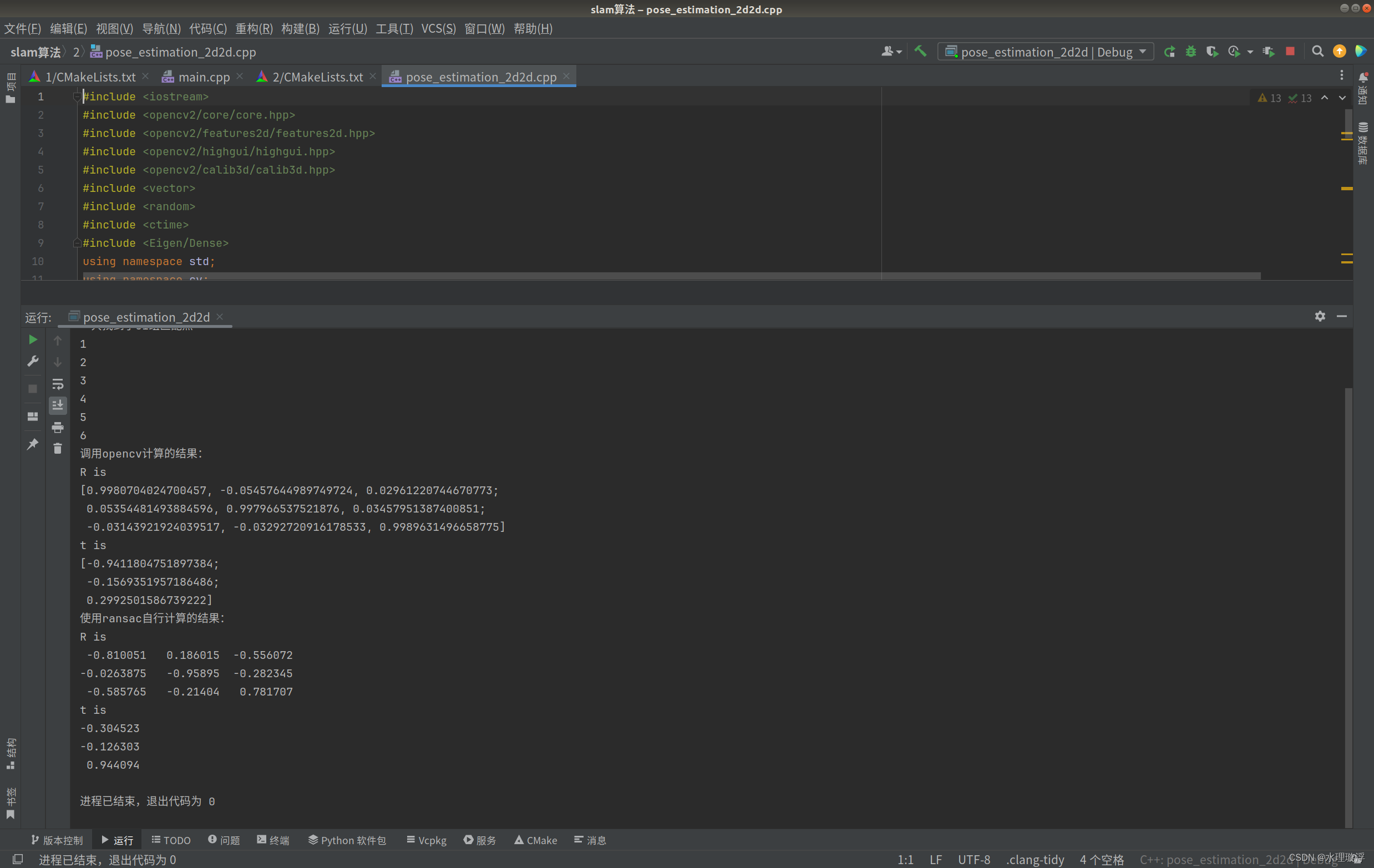
Task: Open the 问题 tool window
Action: [224, 840]
